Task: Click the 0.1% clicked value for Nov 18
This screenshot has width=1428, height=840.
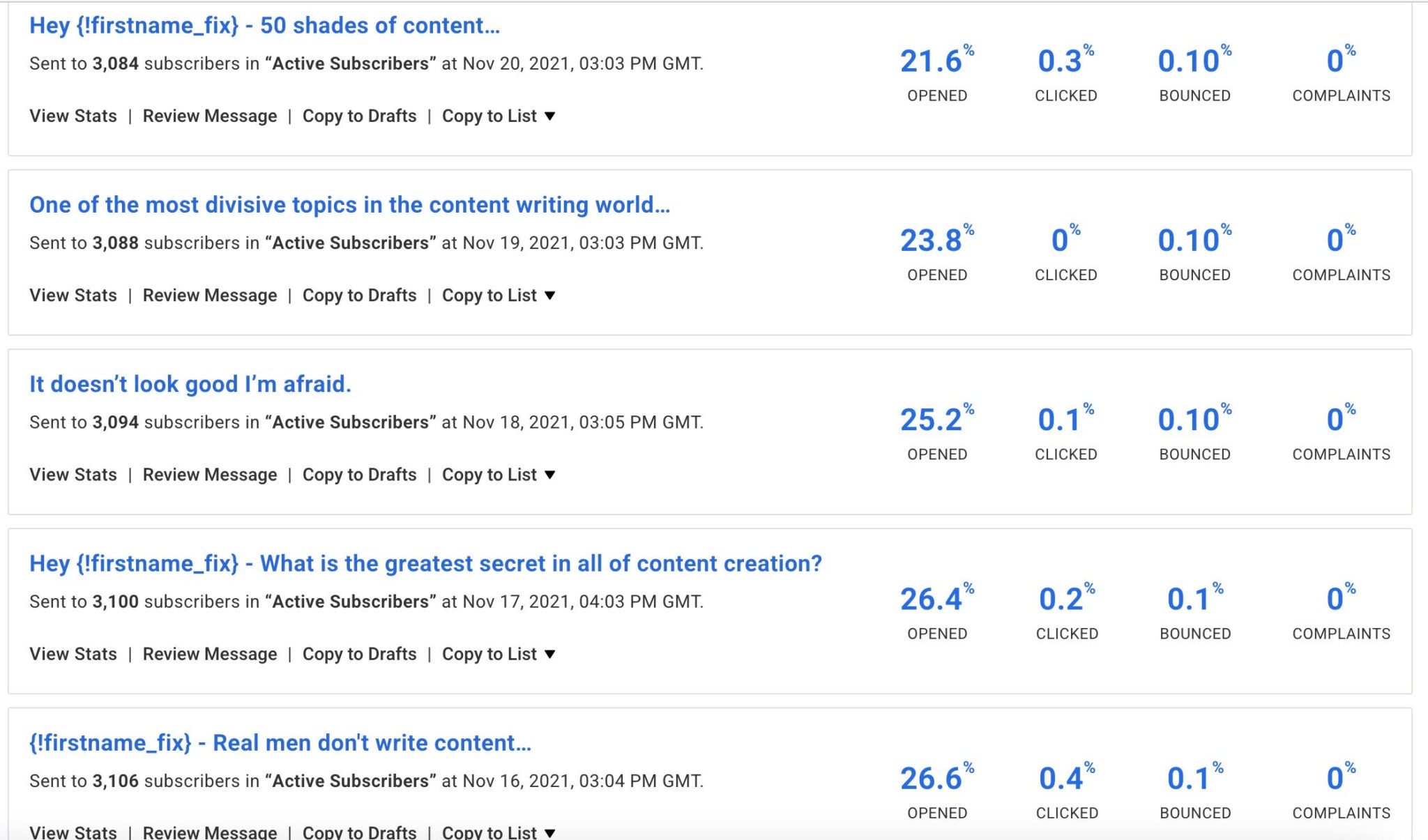Action: (x=1066, y=419)
